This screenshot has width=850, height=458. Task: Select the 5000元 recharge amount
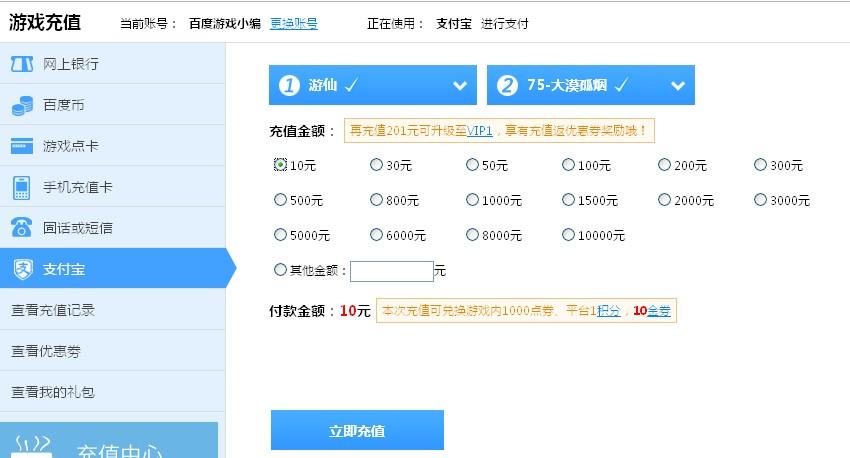tap(280, 234)
